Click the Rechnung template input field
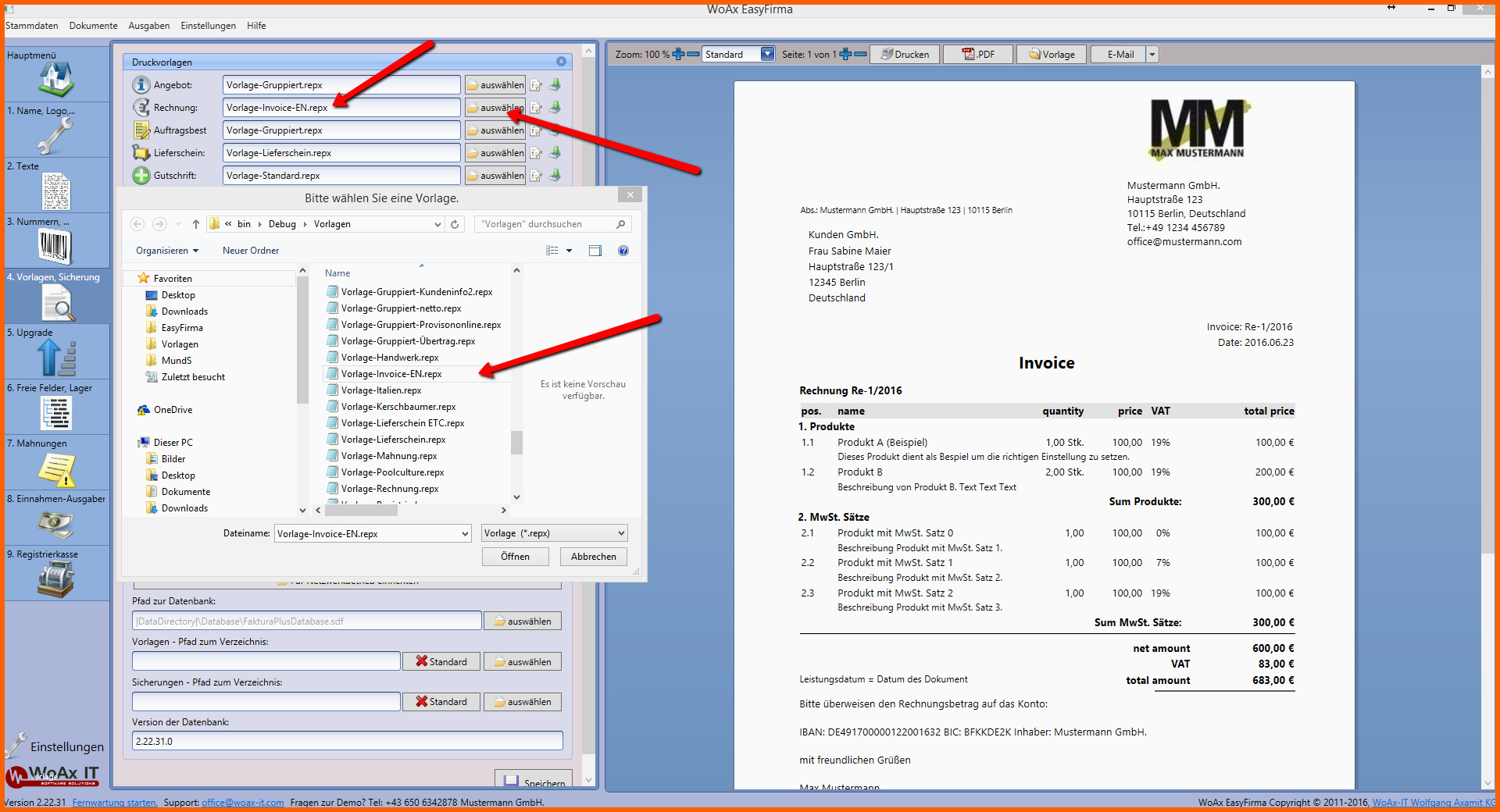Viewport: 1500px width, 812px height. 341,108
